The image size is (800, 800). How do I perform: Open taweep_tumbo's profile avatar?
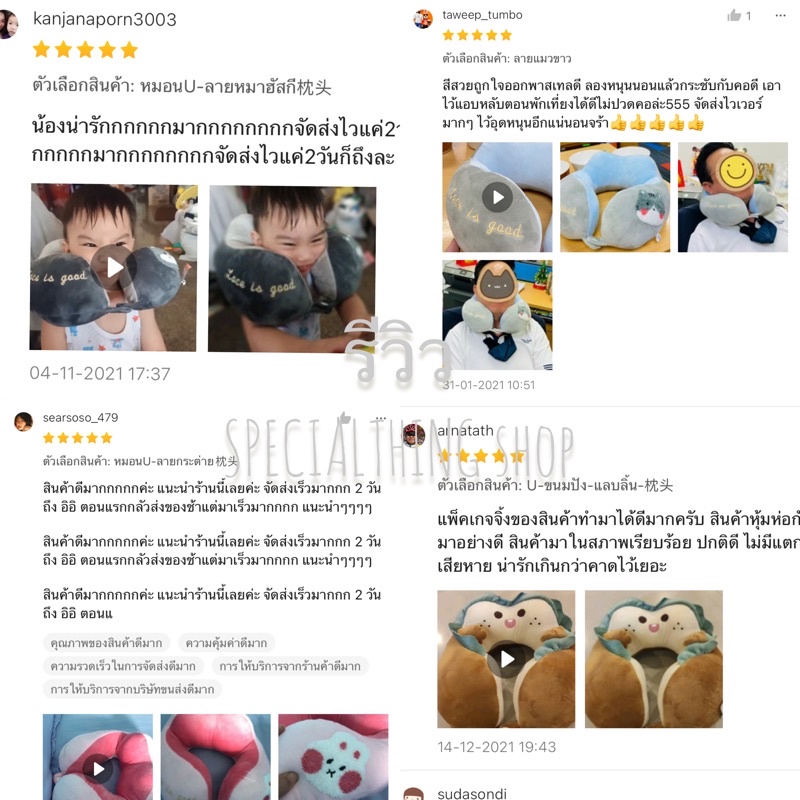(x=423, y=19)
